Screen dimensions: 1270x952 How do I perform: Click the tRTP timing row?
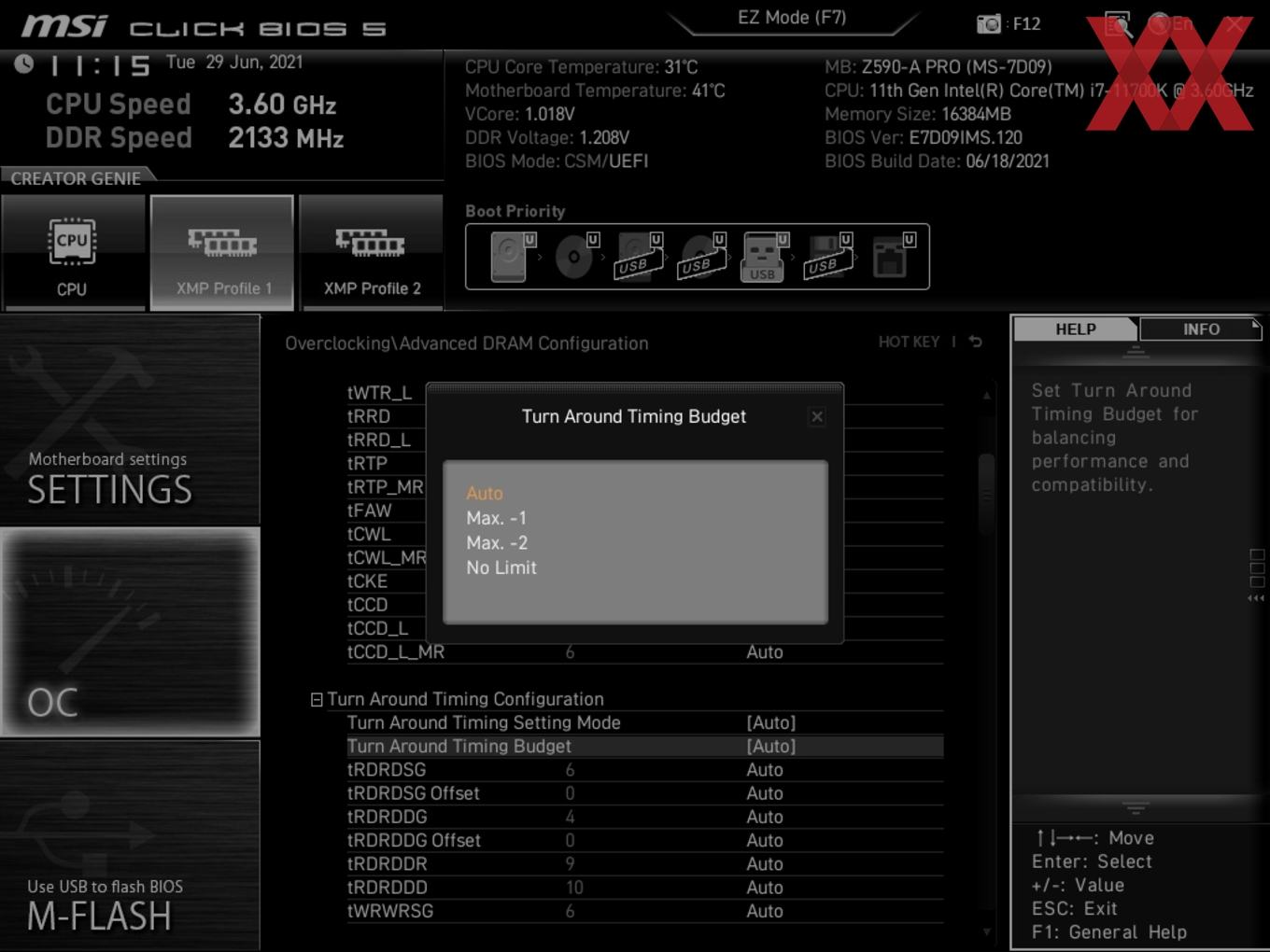367,463
